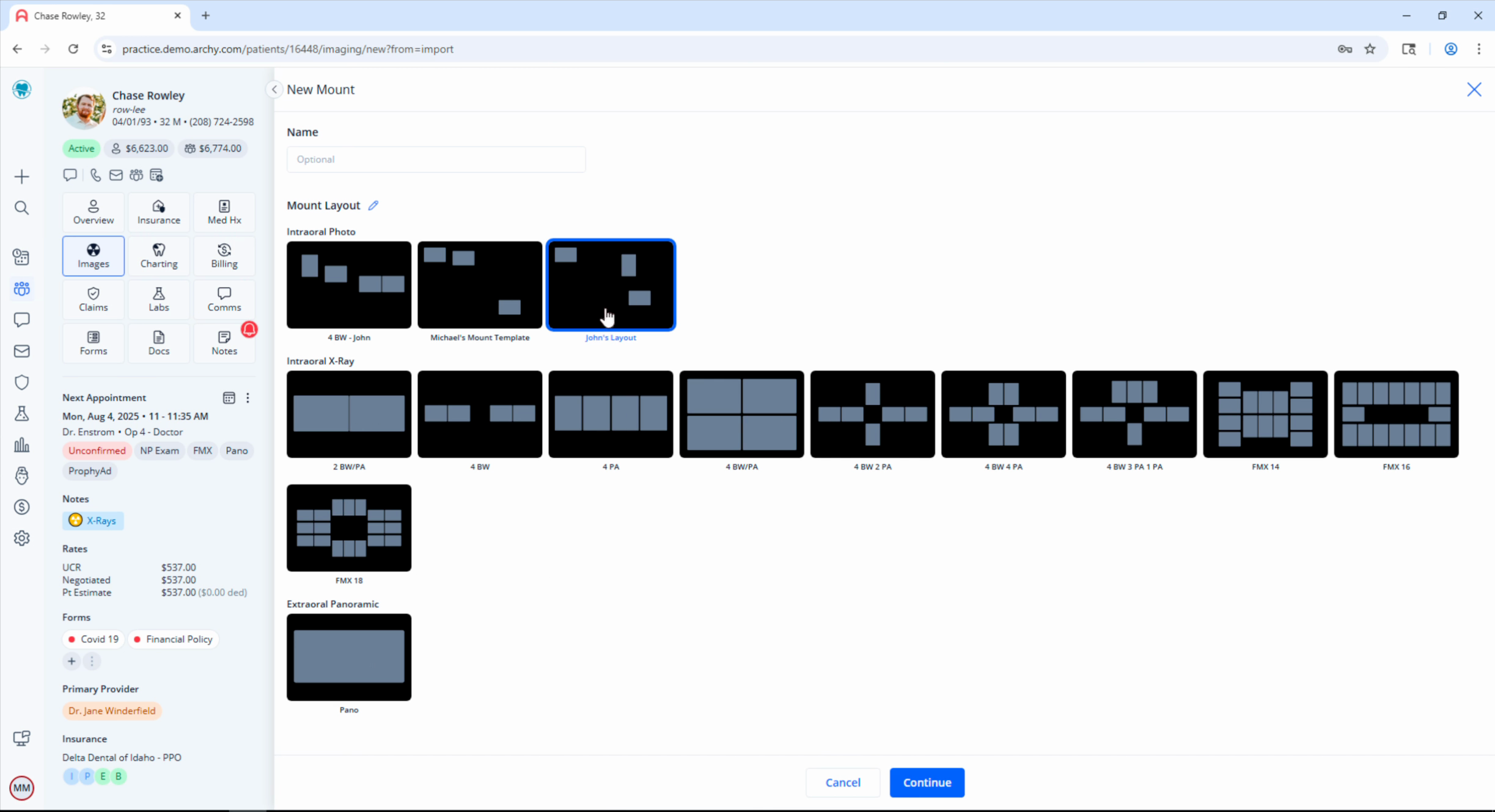Open the Labs tab
The height and width of the screenshot is (812, 1495).
click(159, 300)
